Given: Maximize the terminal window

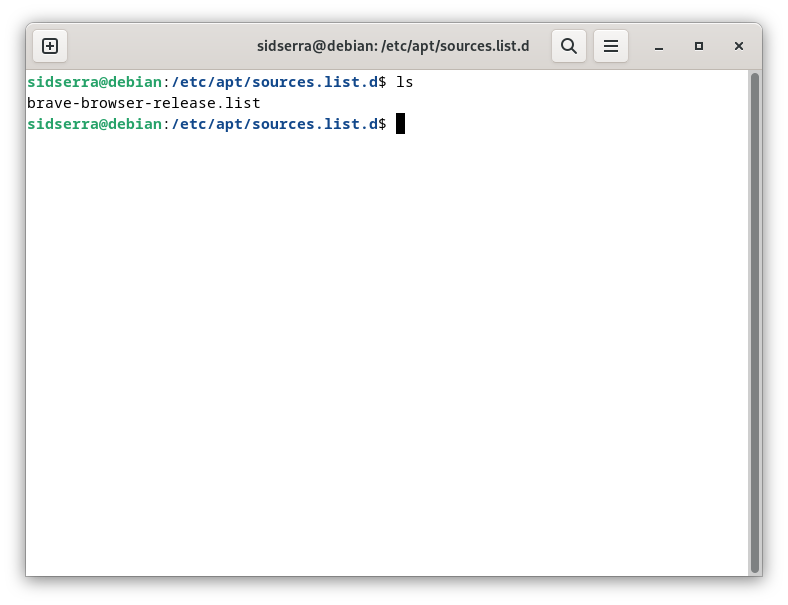Looking at the screenshot, I should tap(699, 46).
